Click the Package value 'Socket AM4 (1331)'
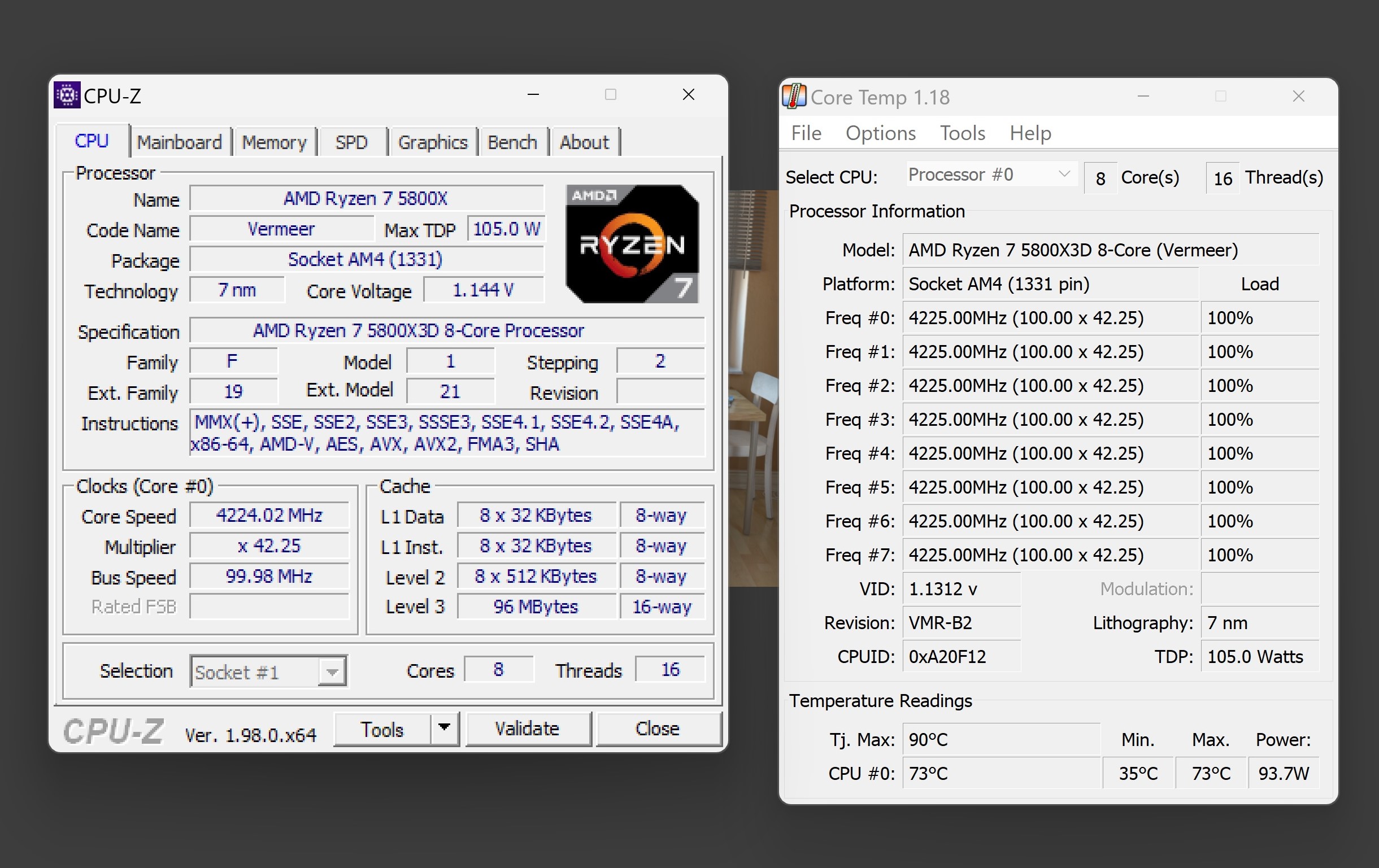 (366, 259)
